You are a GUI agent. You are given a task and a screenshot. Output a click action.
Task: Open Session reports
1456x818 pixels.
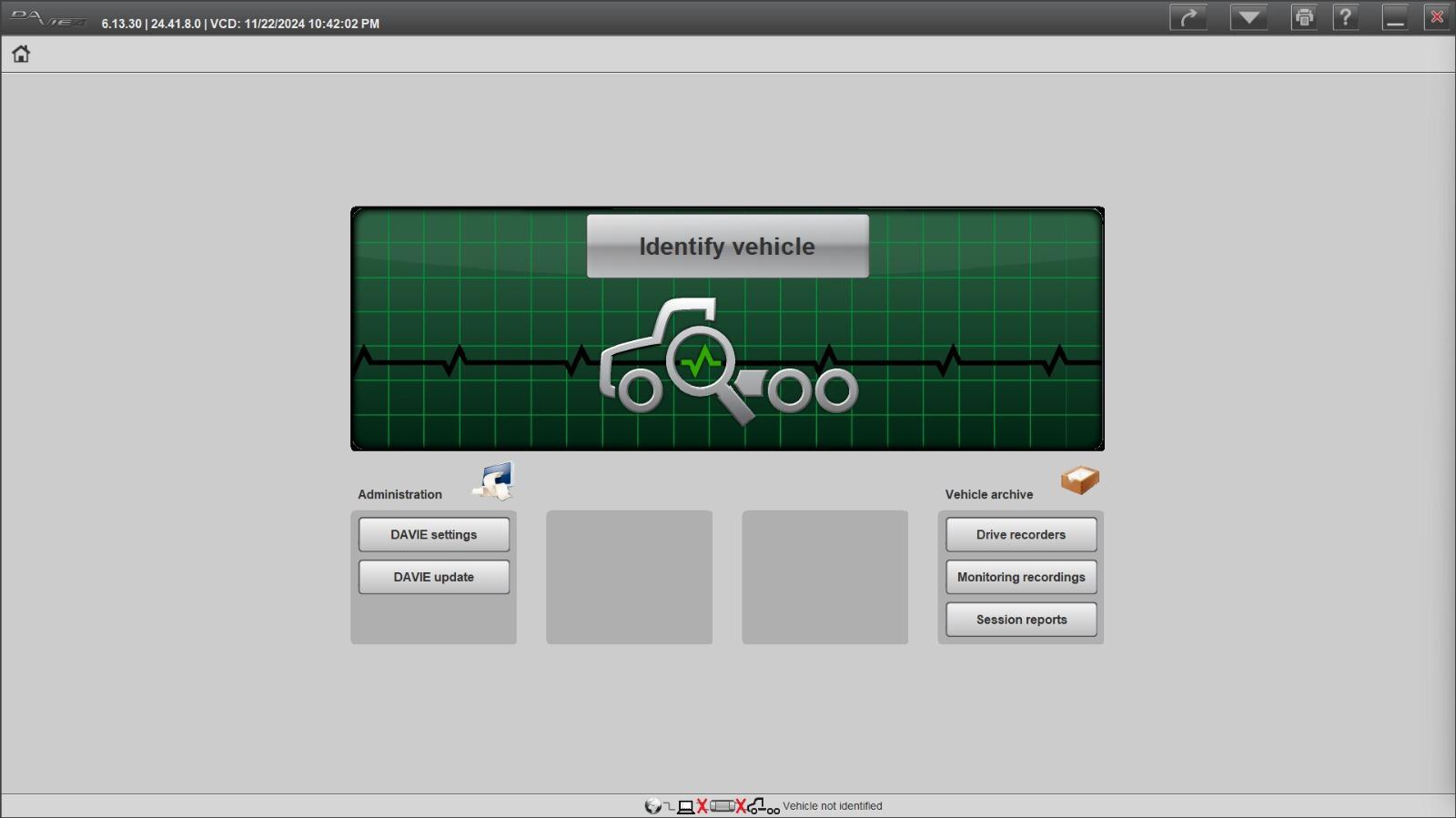click(x=1021, y=620)
